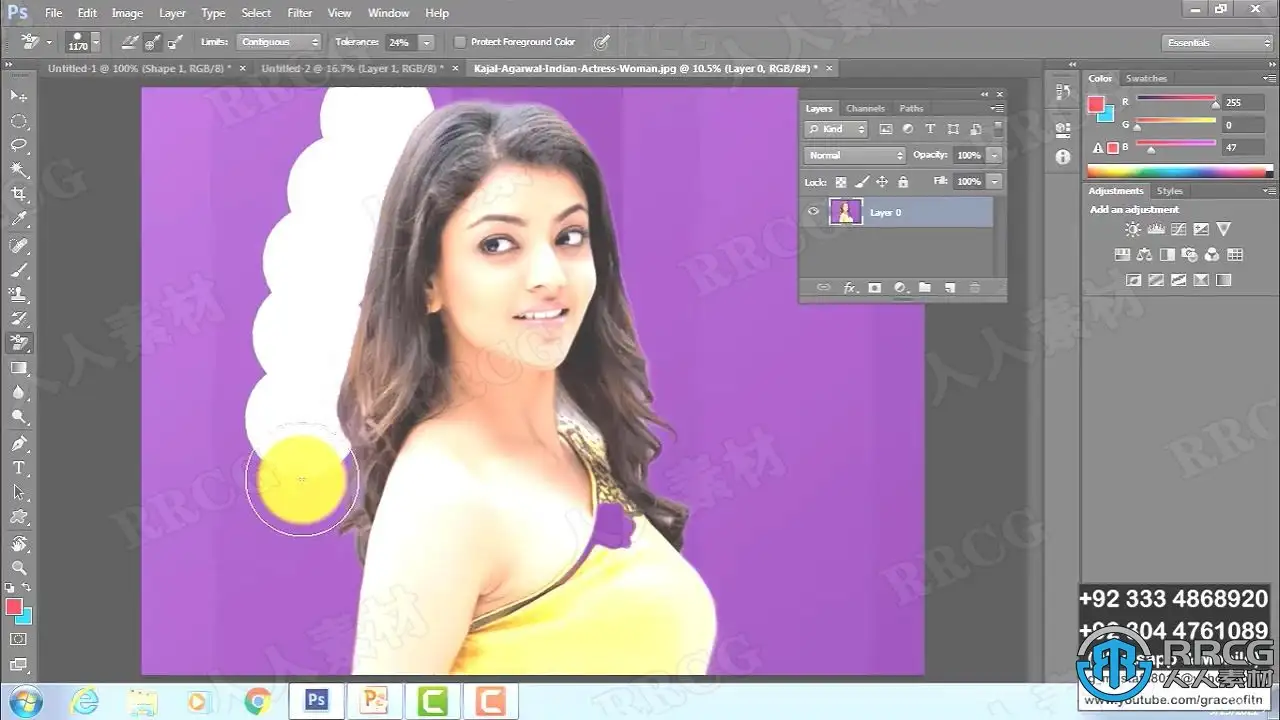Add a Color Balance adjustment
Image resolution: width=1280 pixels, height=720 pixels.
tap(1144, 255)
